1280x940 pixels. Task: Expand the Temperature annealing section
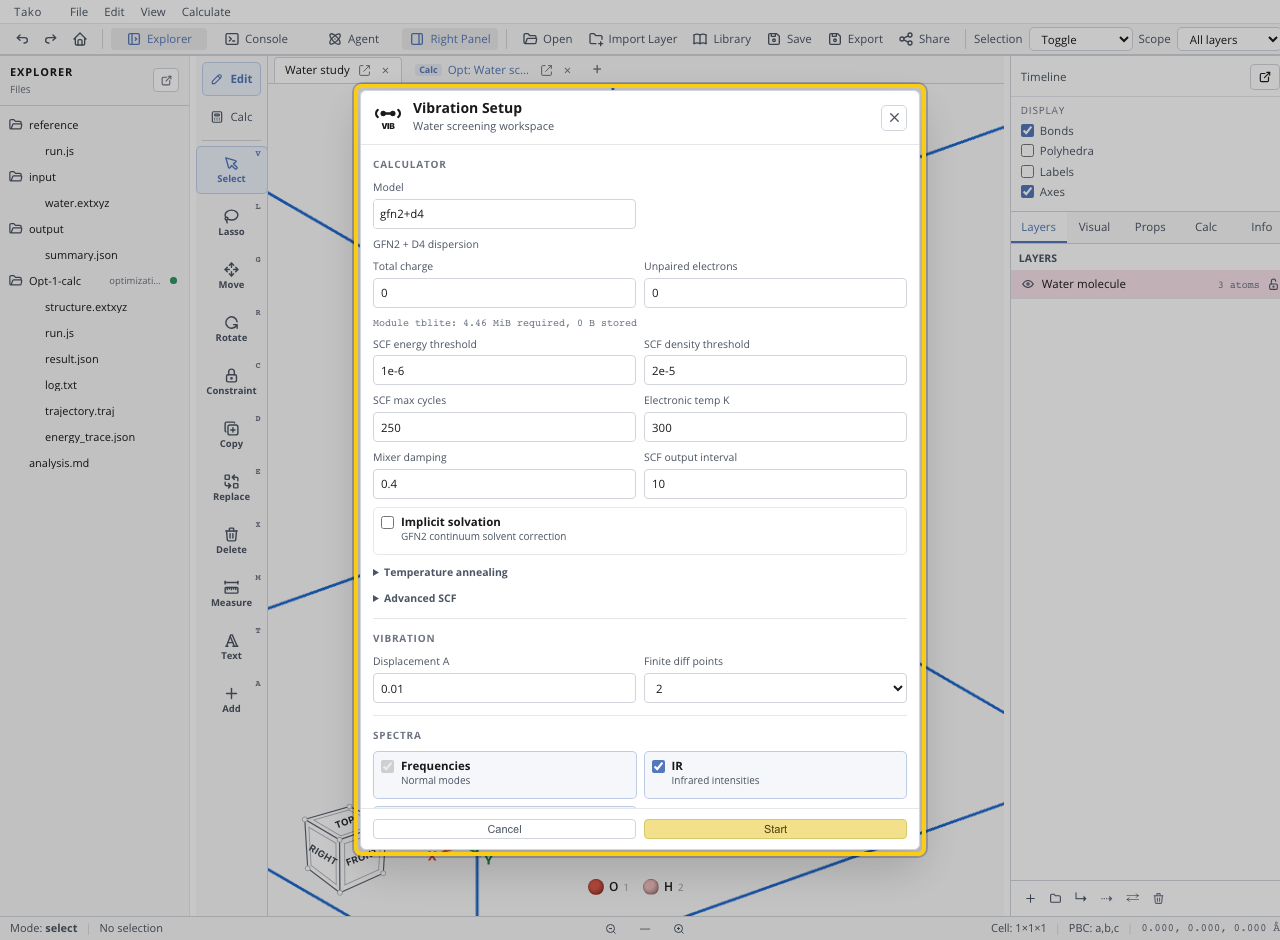440,572
